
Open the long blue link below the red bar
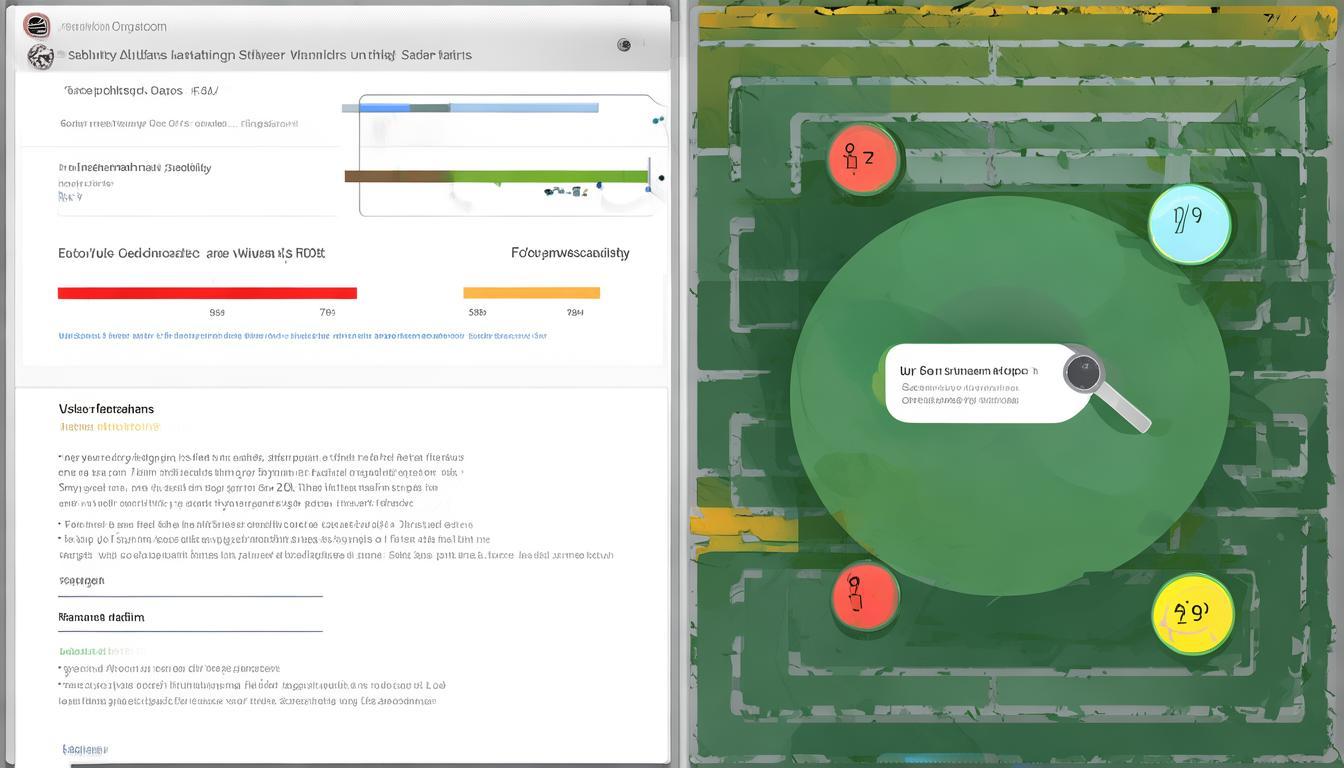coord(300,336)
